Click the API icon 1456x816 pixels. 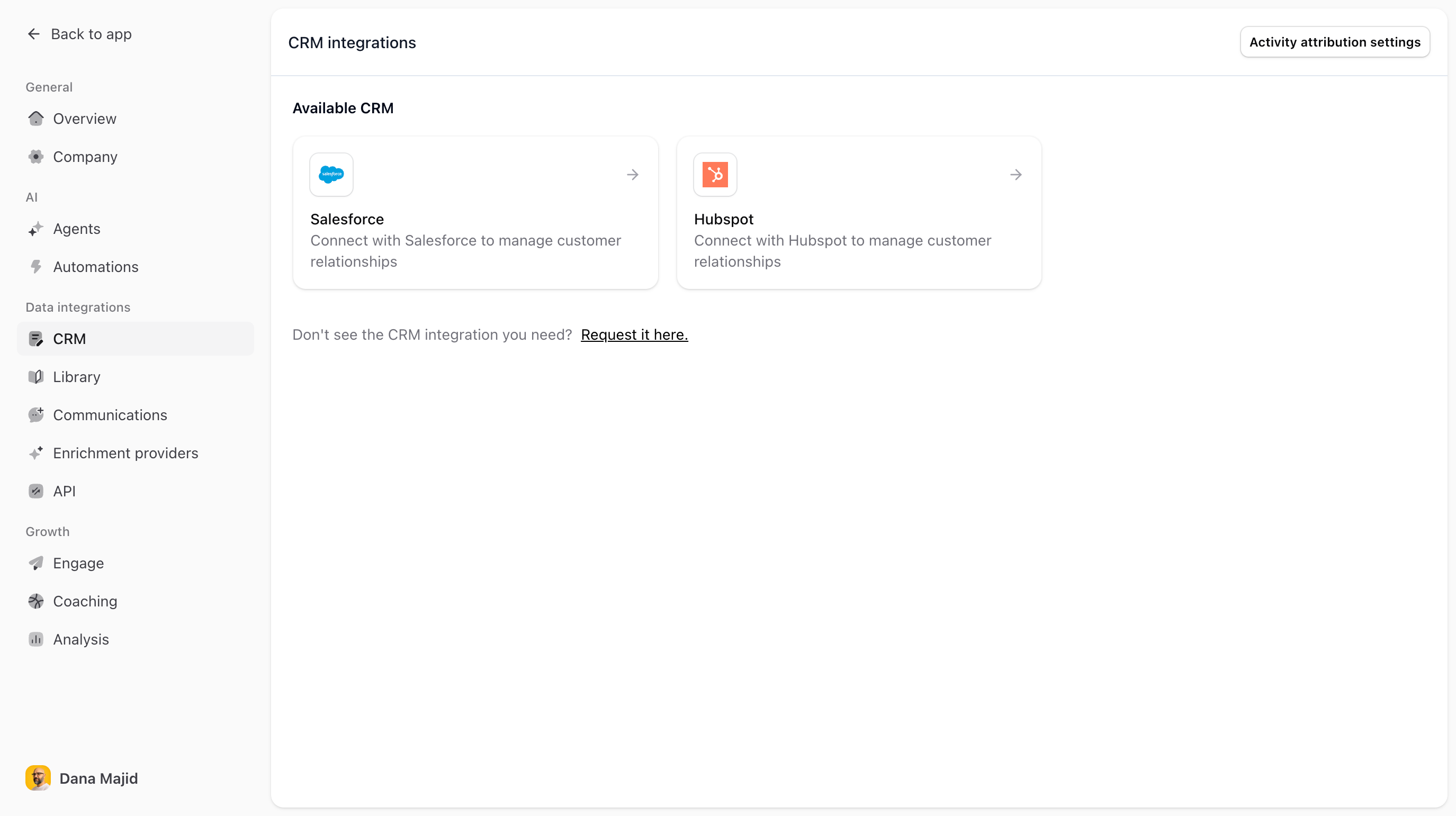35,491
